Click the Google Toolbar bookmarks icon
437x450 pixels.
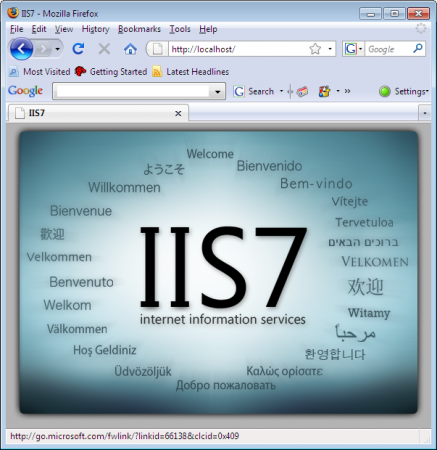coord(324,91)
